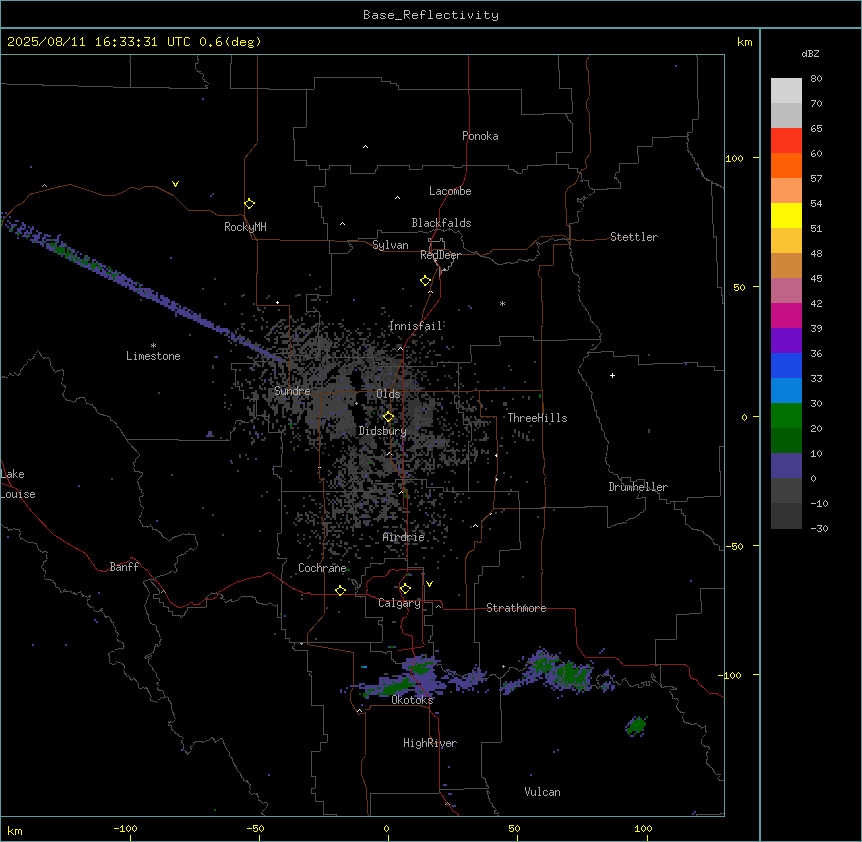Click the RockyMH label
Screen dimensions: 862x842
tap(245, 227)
